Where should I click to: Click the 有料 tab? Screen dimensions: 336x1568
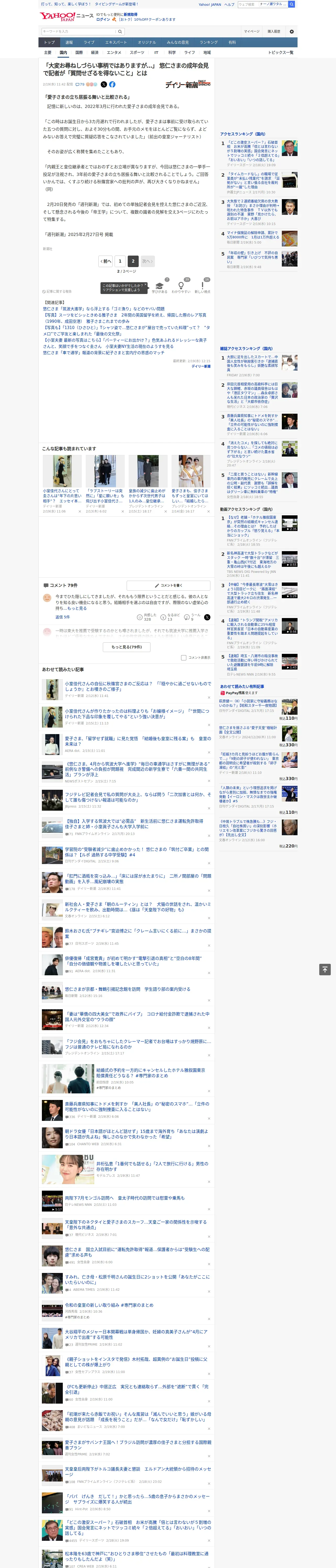click(232, 43)
